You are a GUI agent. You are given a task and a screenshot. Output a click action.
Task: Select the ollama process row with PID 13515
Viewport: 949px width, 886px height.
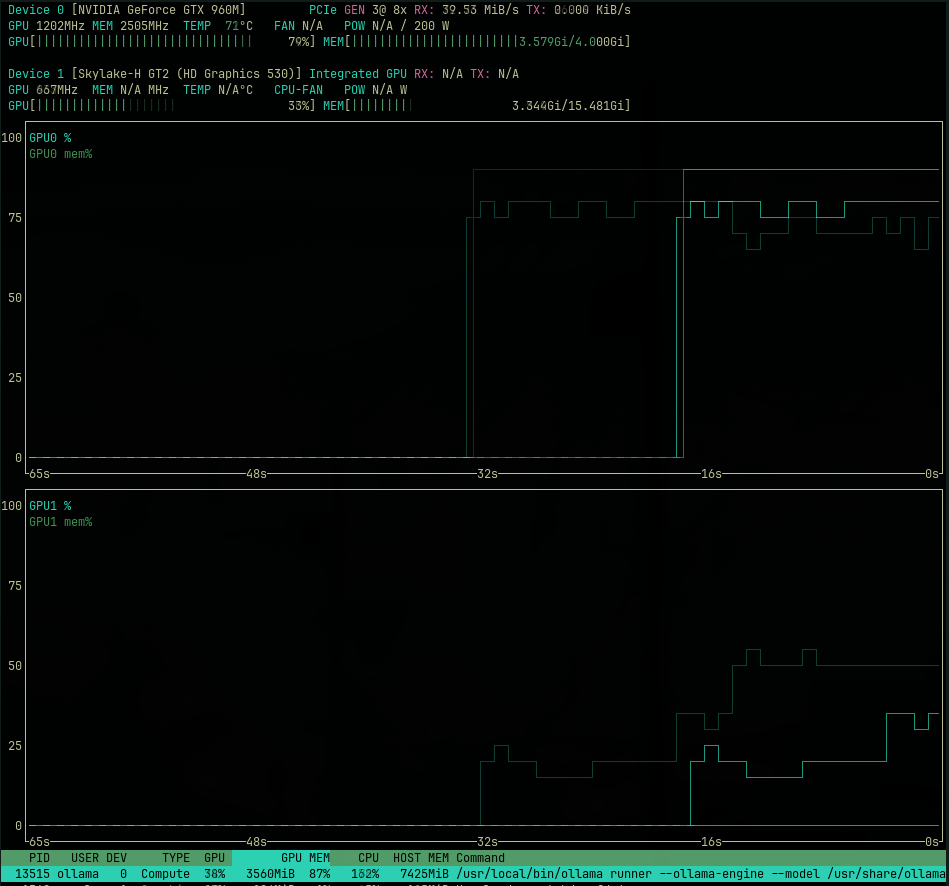point(474,874)
